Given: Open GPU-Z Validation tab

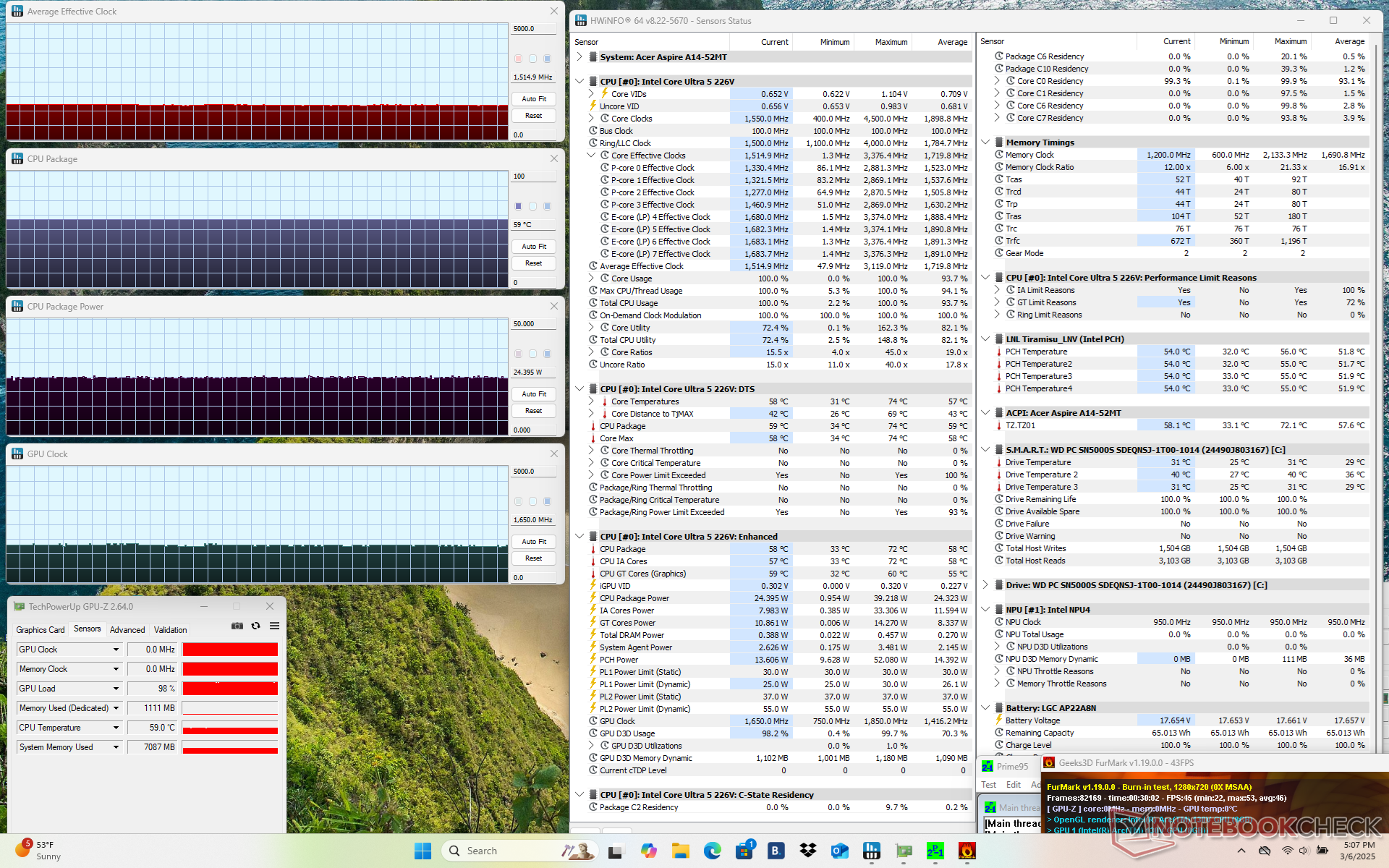Looking at the screenshot, I should tap(170, 630).
